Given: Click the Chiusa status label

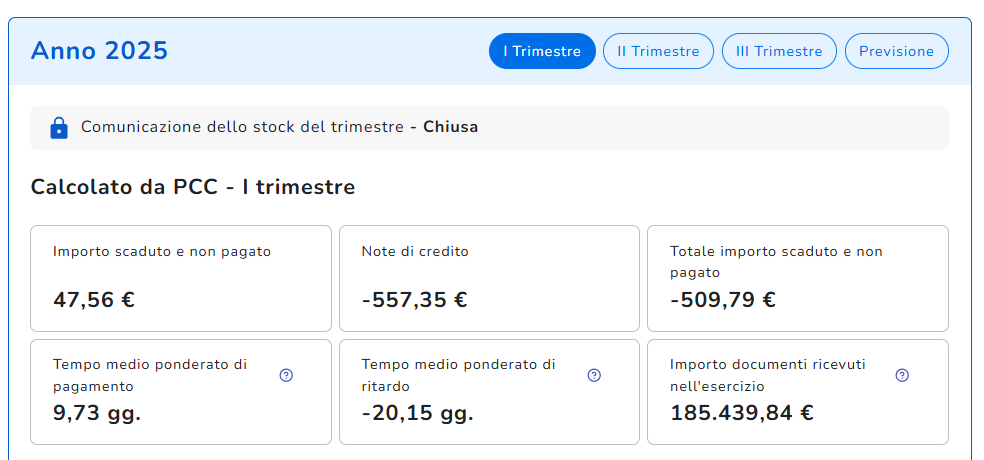Looking at the screenshot, I should click(450, 128).
